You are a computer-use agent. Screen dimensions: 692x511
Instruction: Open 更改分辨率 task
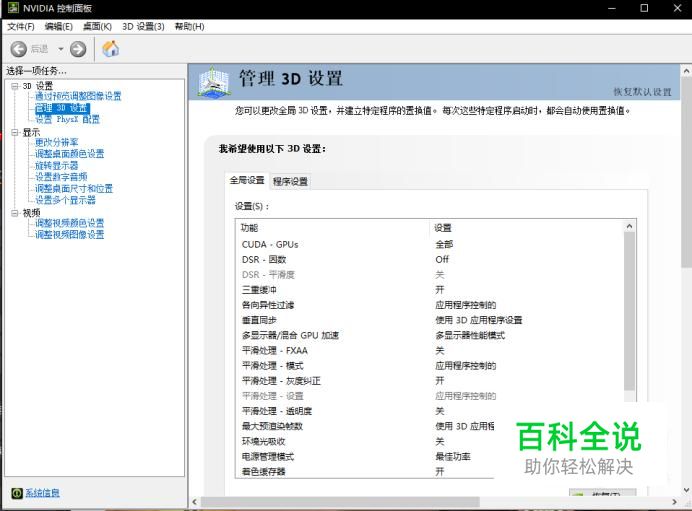(56, 142)
